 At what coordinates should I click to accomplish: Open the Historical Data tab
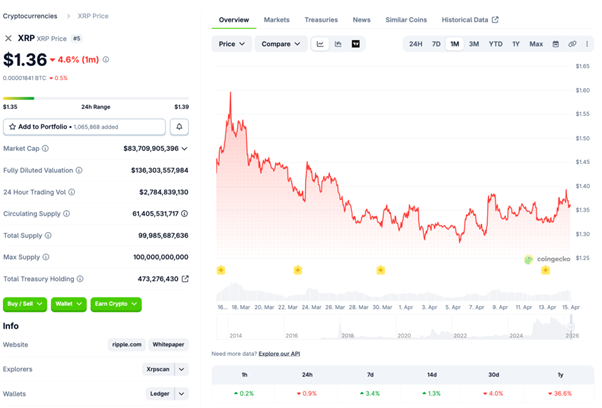point(470,20)
